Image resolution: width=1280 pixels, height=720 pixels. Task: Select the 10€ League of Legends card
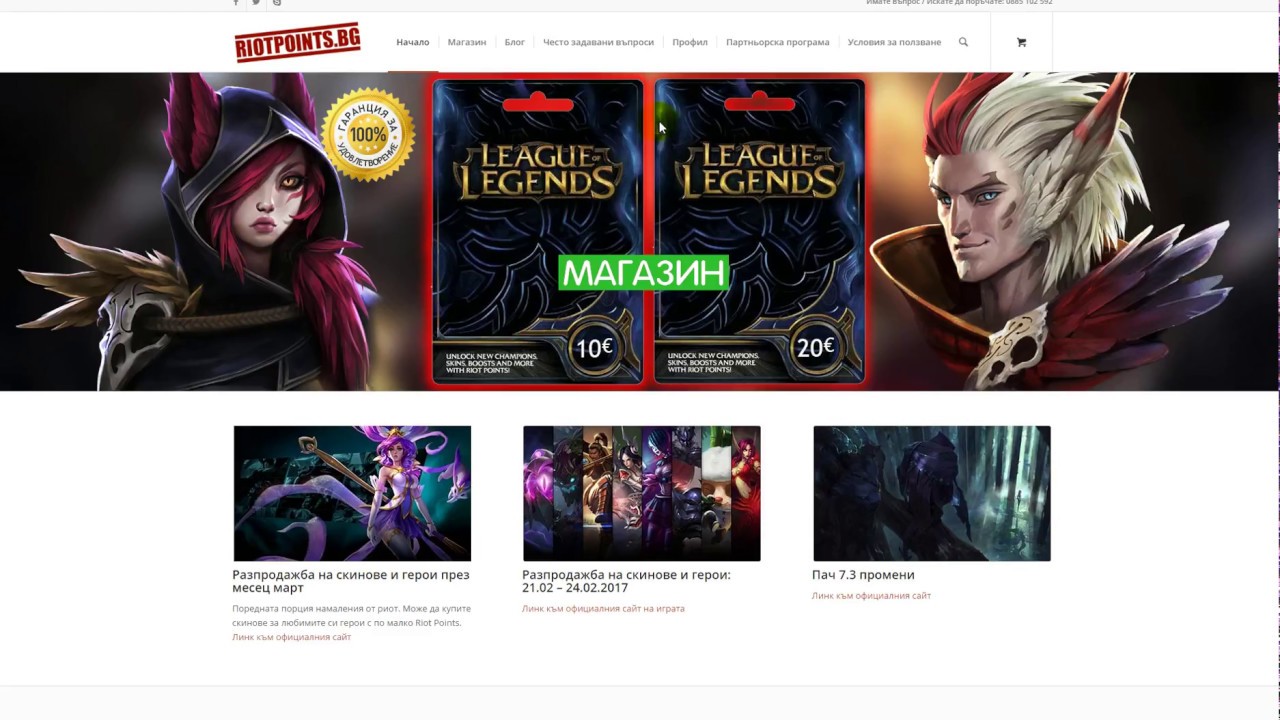click(x=538, y=232)
